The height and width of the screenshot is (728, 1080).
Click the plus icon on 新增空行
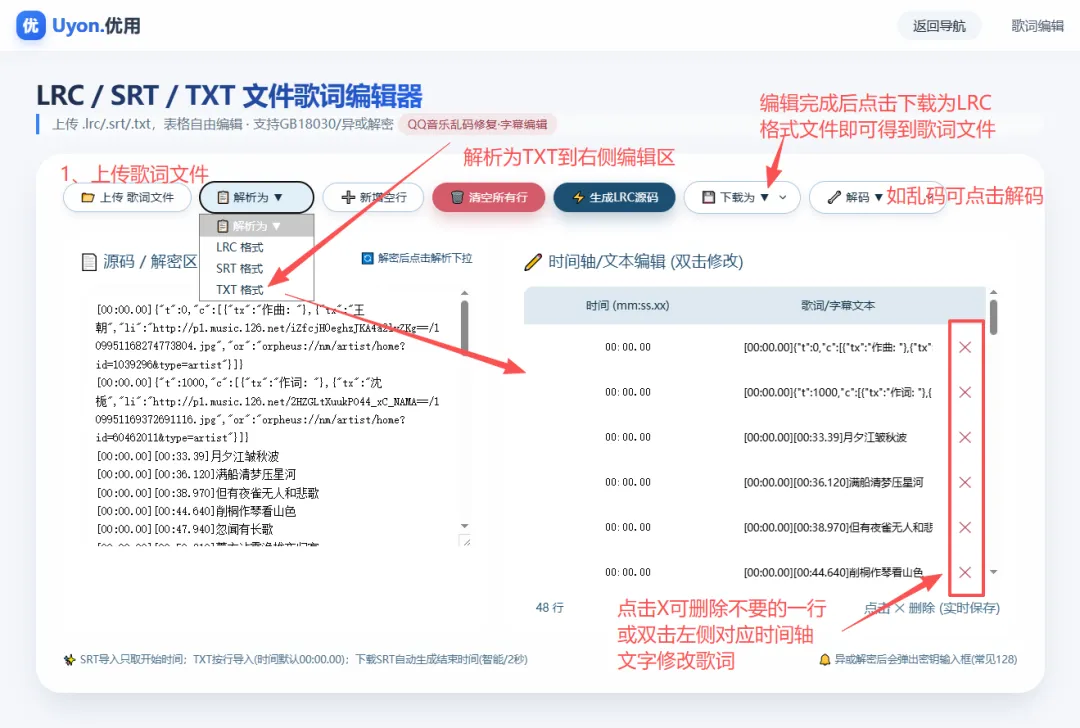point(349,198)
